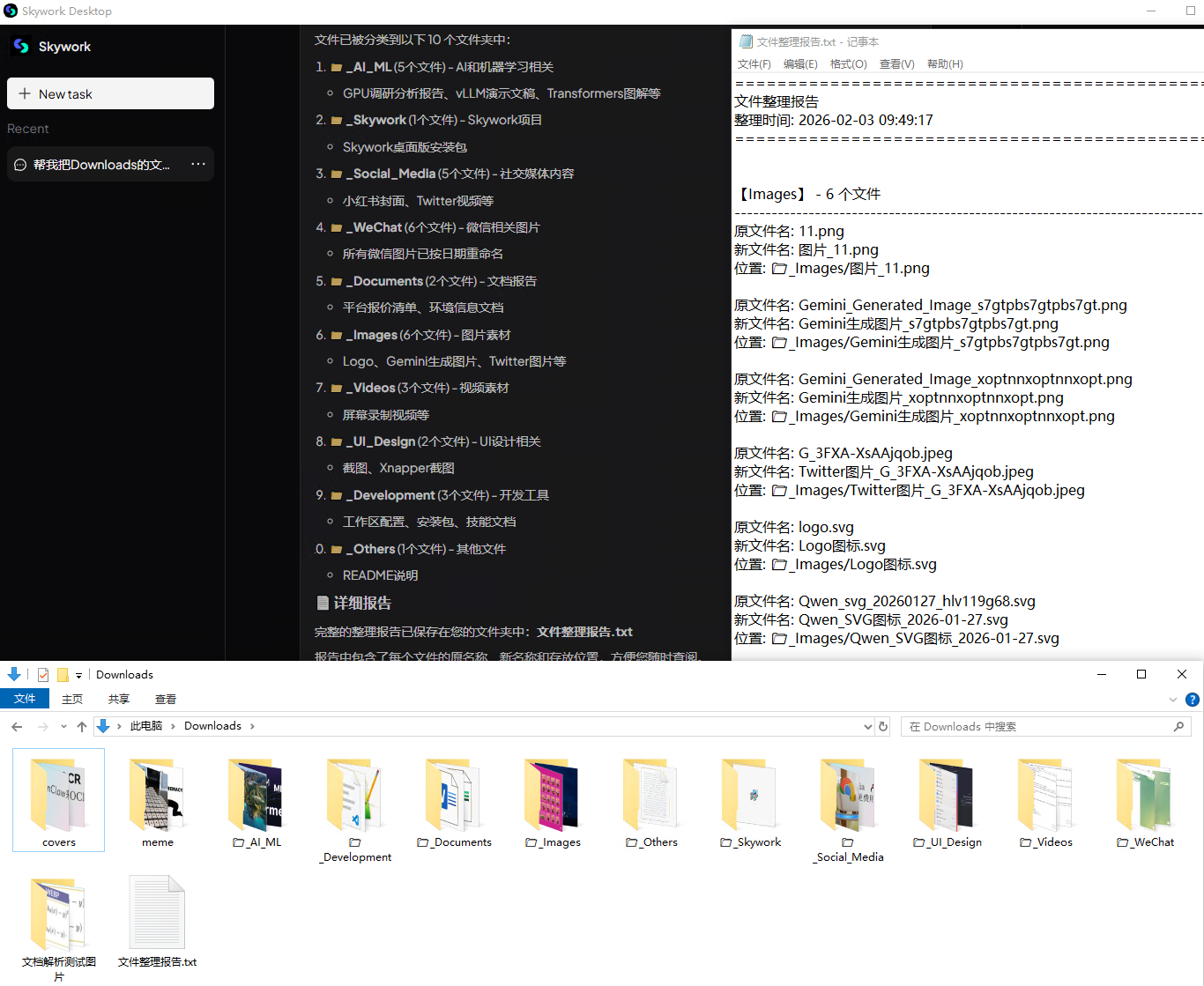This screenshot has height=986, width=1204.
Task: Click 原文件名: logo.svg line in Notepad
Action: point(794,527)
